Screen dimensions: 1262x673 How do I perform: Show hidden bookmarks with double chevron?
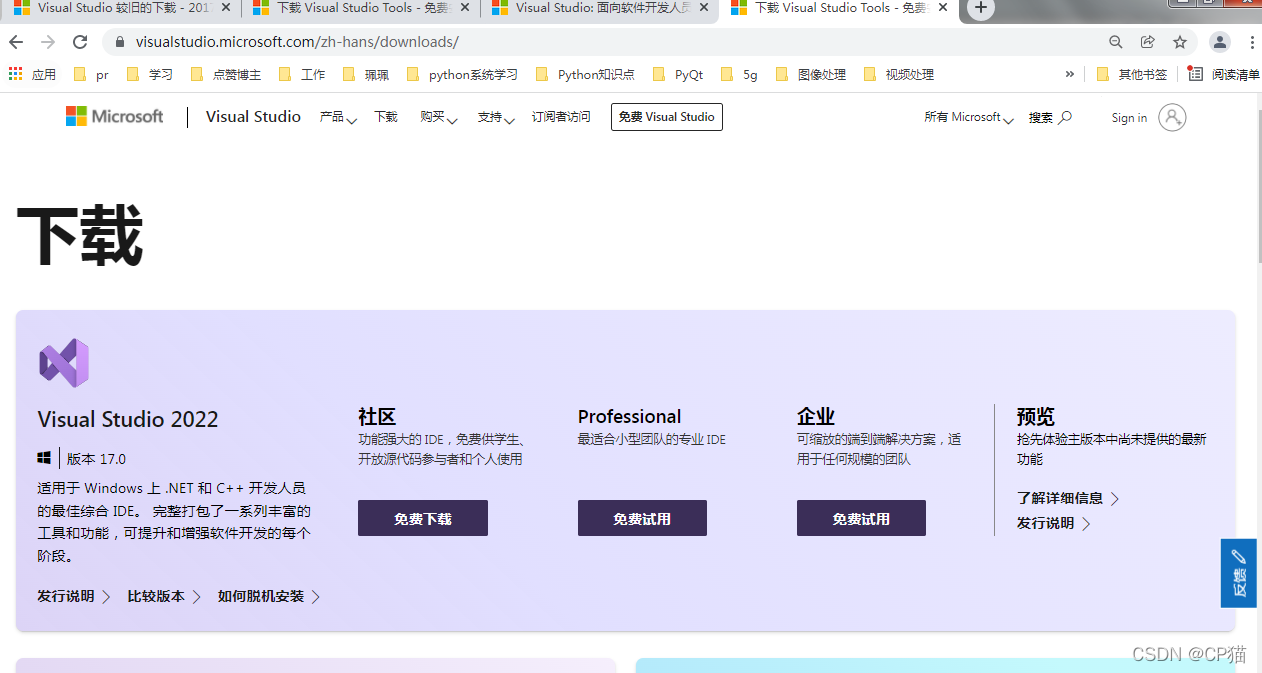point(1070,74)
